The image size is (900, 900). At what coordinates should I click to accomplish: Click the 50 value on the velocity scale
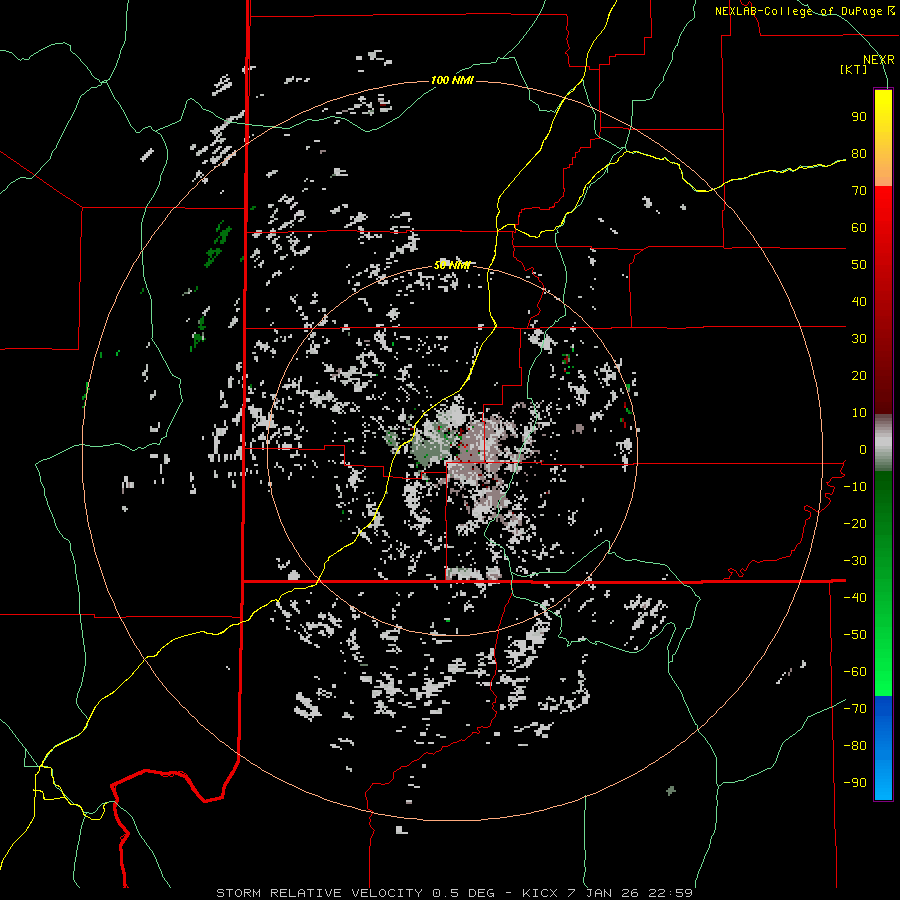coord(859,265)
